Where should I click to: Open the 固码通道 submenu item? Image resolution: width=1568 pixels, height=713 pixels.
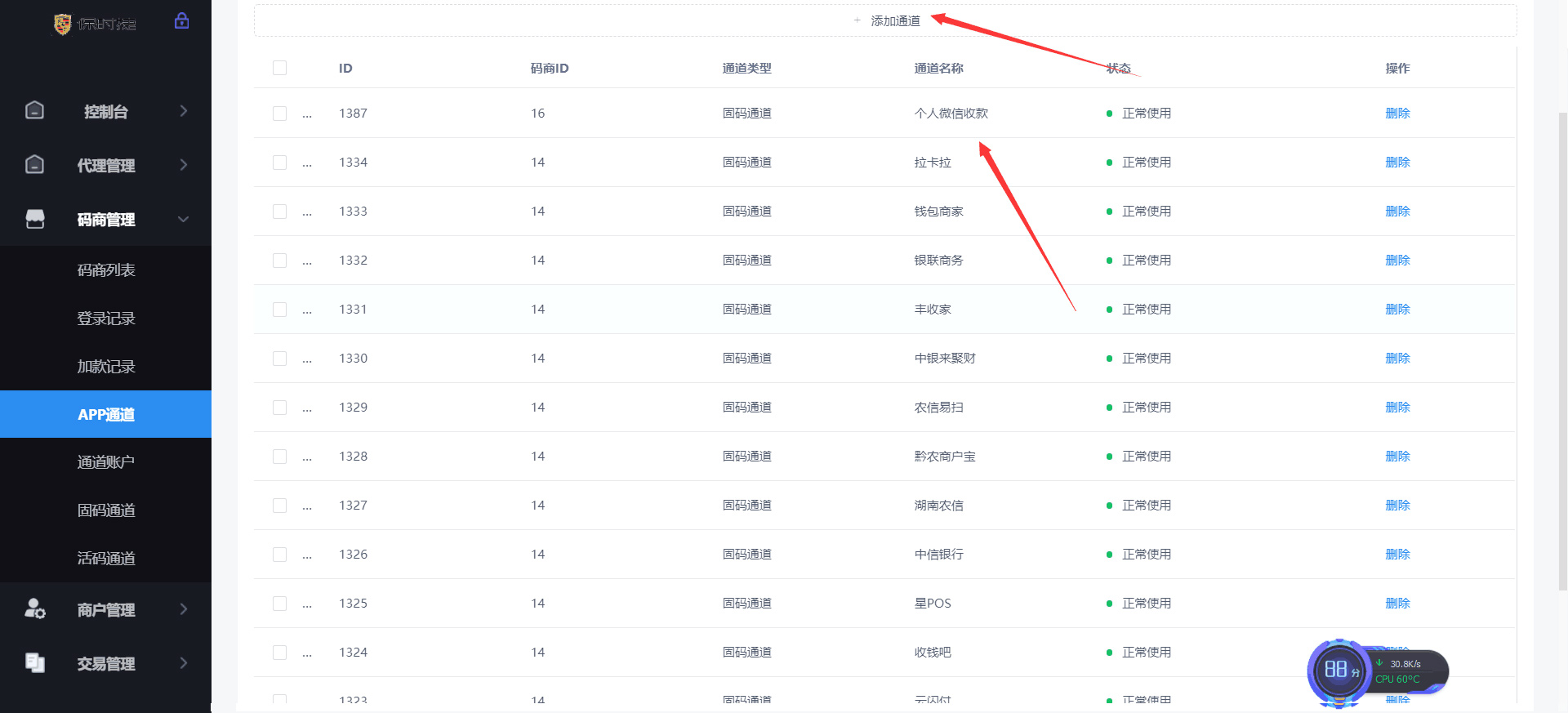click(106, 510)
